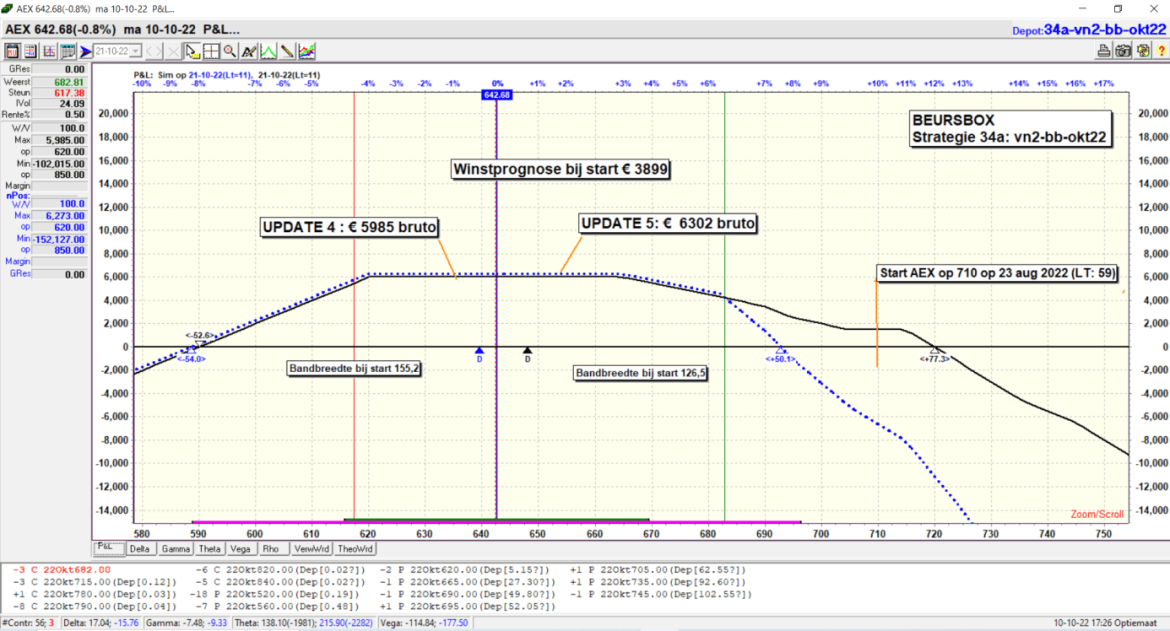This screenshot has height=631, width=1170.
Task: Click the <-54.0> breakeven marker
Action: [x=191, y=359]
